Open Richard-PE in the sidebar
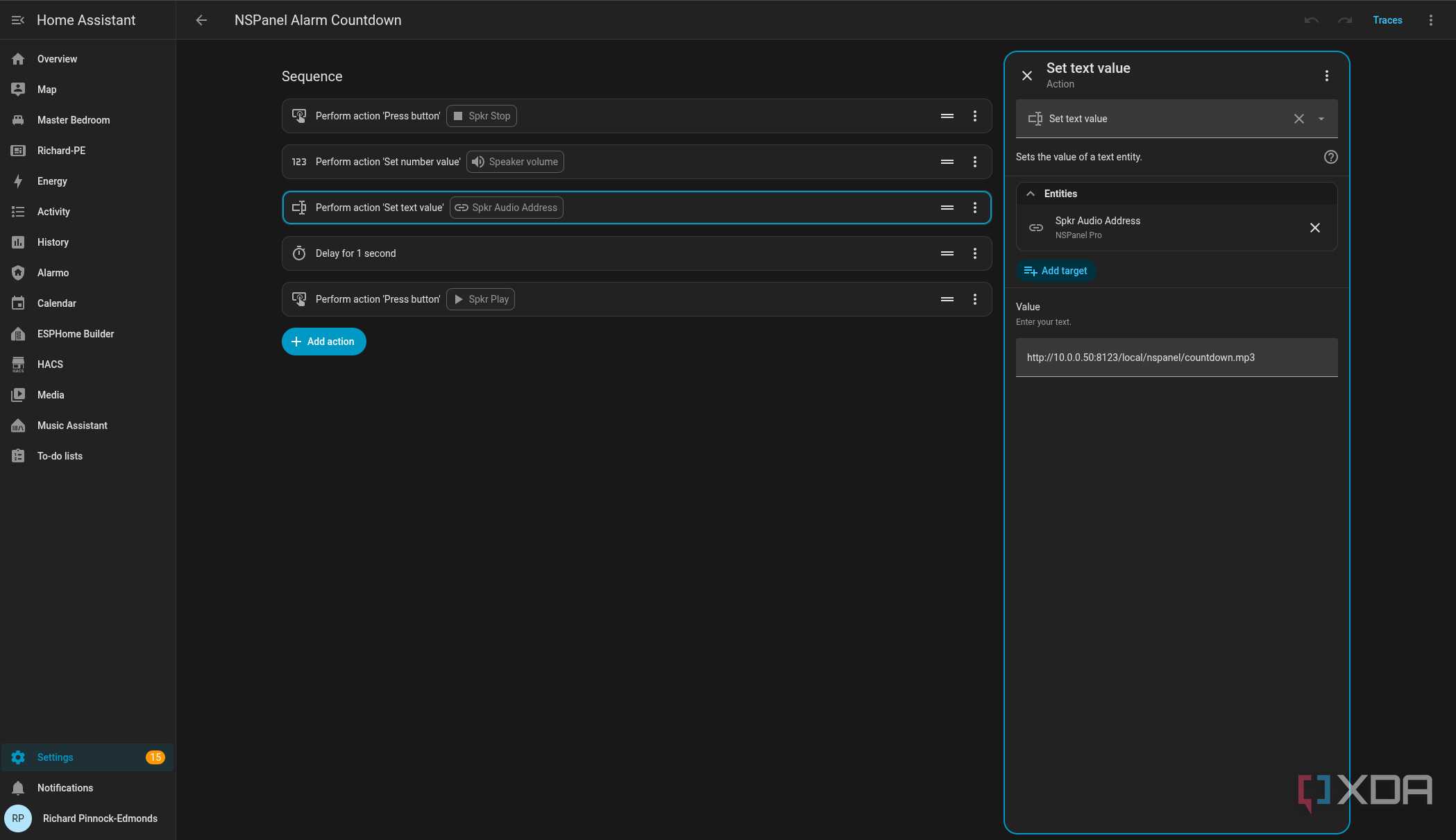The width and height of the screenshot is (1456, 840). pos(87,151)
